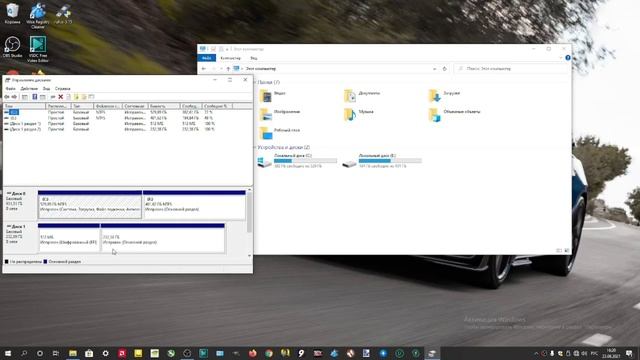
Task: Select Диск 1 label in the graphical view
Action: tap(19, 227)
